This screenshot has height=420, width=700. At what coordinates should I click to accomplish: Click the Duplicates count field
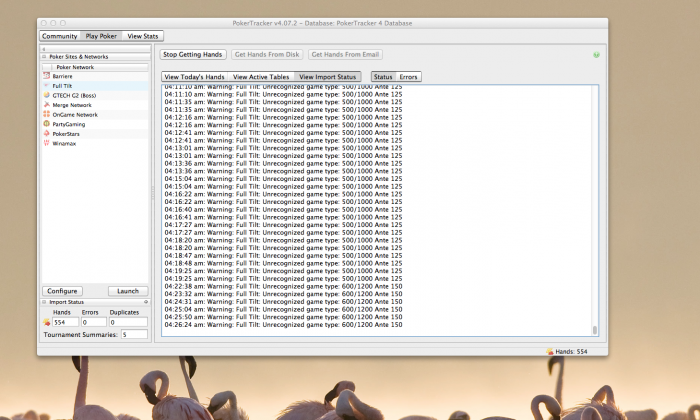[x=128, y=322]
